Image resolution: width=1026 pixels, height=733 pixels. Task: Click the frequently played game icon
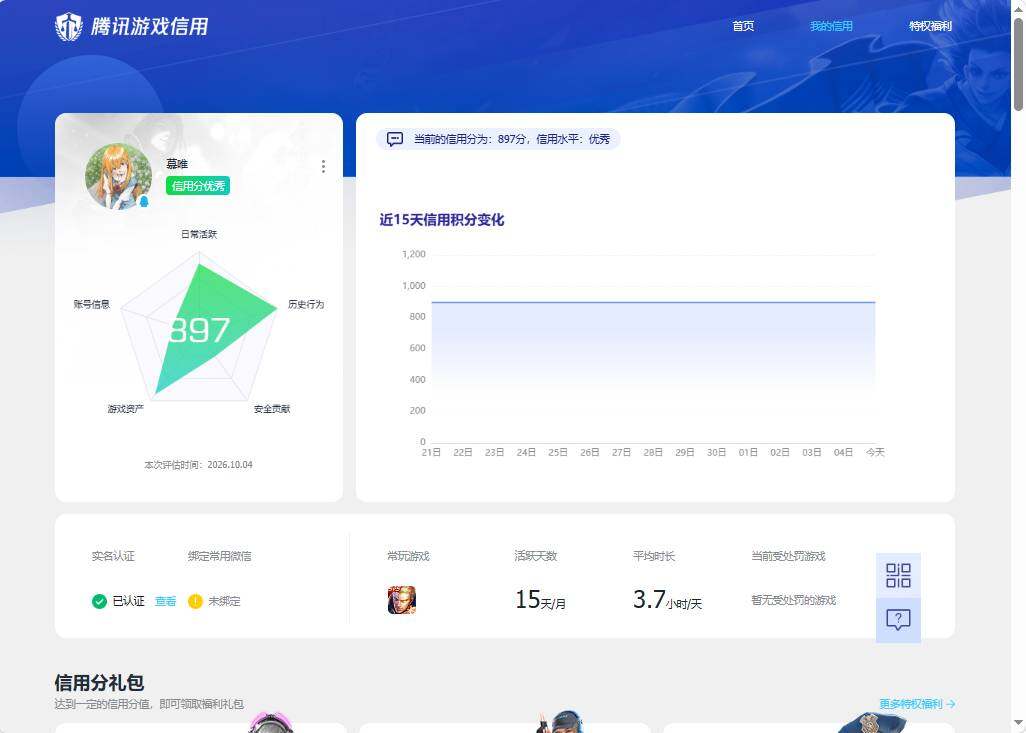point(402,600)
